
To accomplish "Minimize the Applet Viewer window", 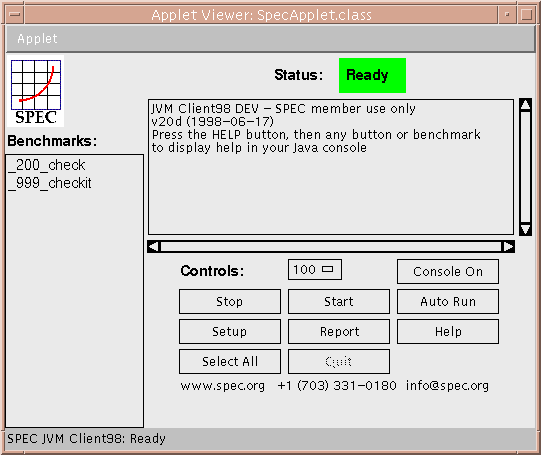I will (507, 14).
